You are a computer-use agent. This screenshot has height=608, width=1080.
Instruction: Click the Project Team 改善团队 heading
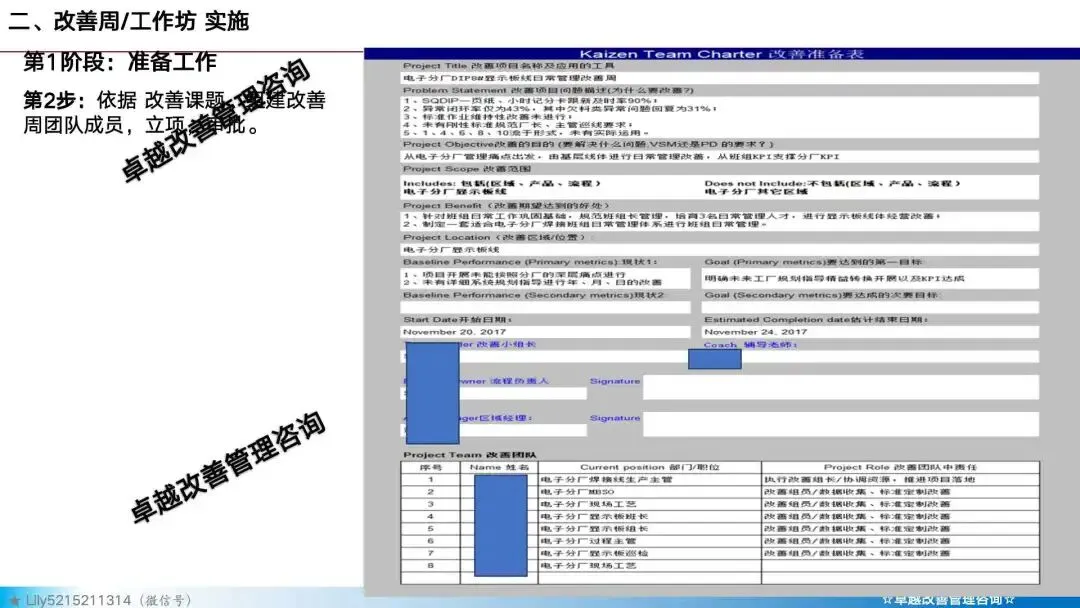click(470, 455)
